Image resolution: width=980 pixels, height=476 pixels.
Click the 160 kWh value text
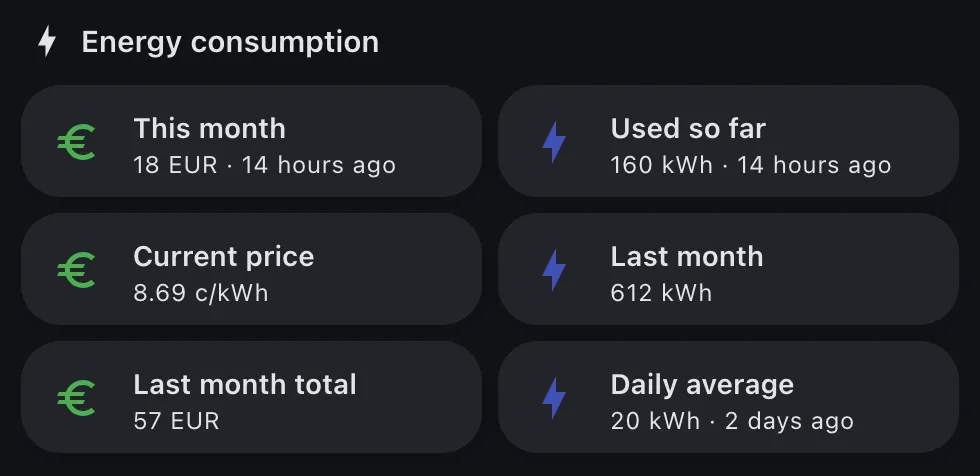click(661, 166)
